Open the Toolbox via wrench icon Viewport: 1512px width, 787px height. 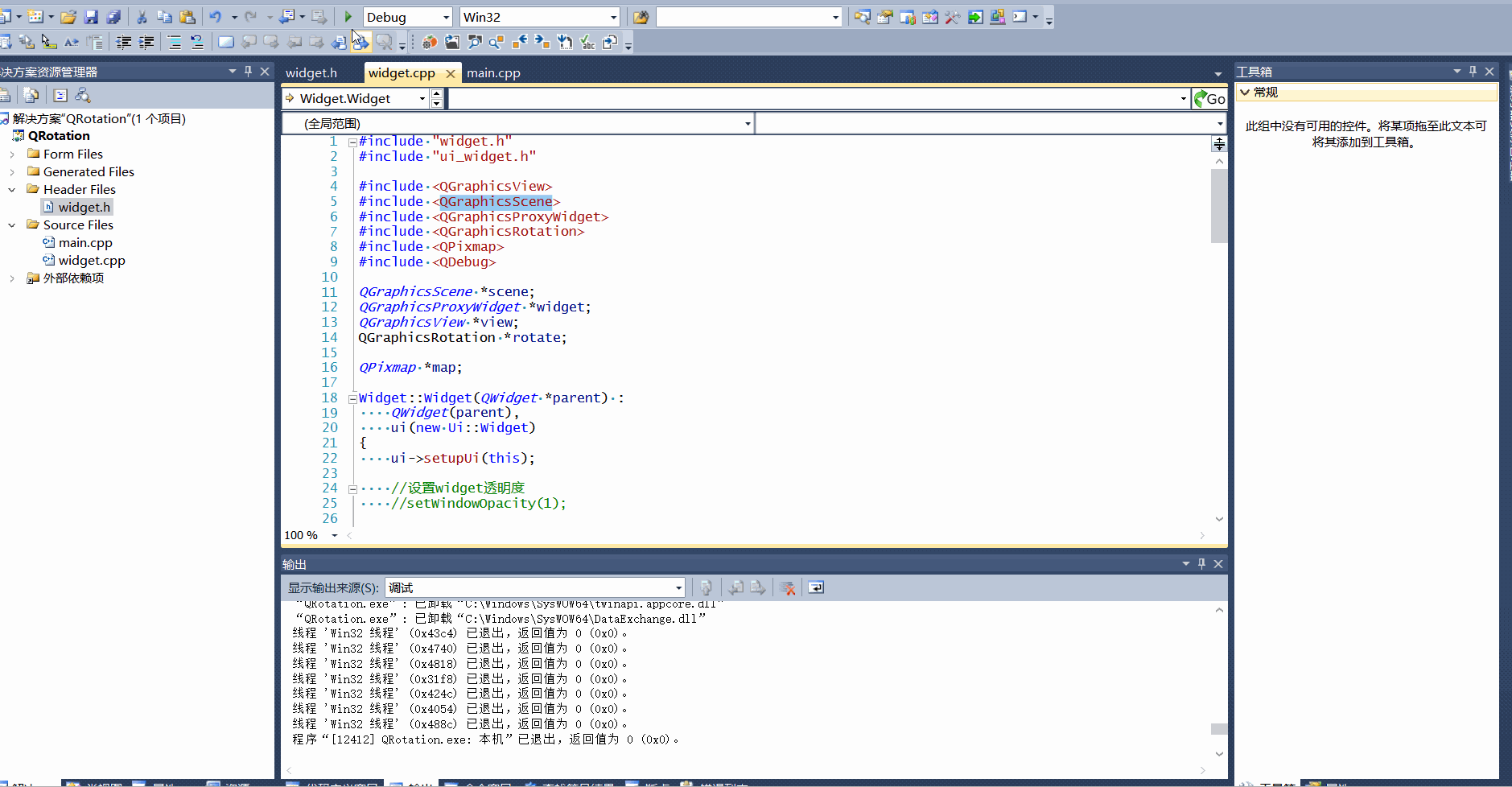[x=953, y=17]
